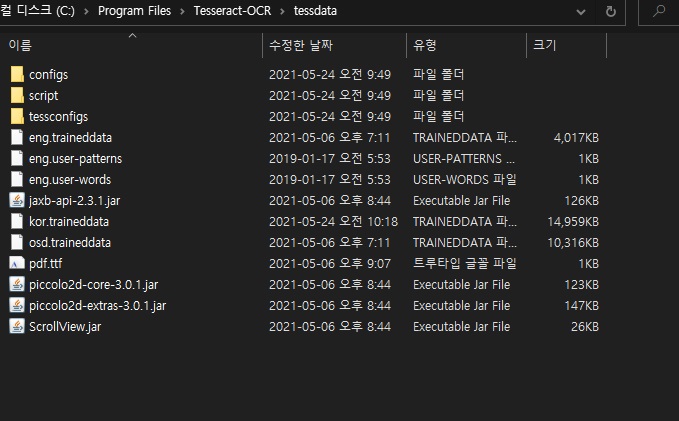Click the jaxb-api-2.3.1.jar Java icon
679x421 pixels.
(x=17, y=200)
